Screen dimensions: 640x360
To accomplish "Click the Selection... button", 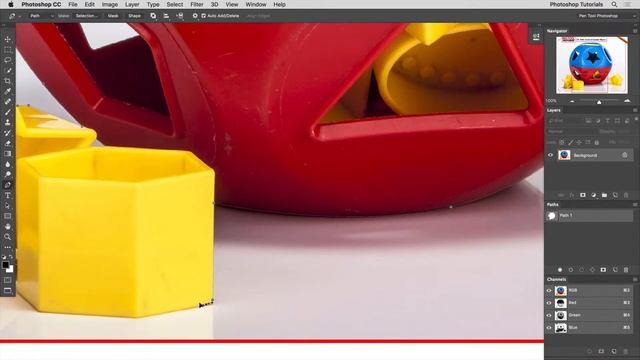I will tap(87, 16).
